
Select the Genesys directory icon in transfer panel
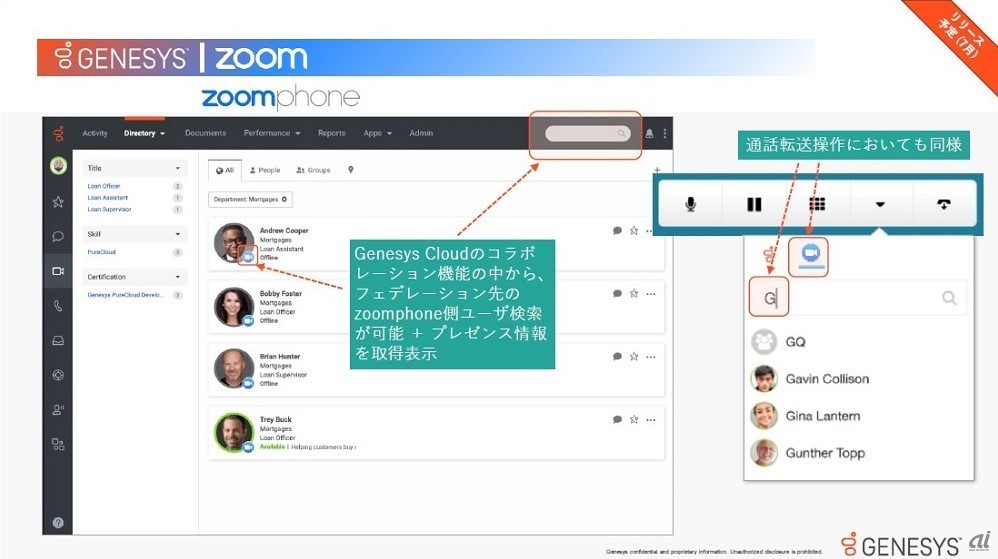pyautogui.click(x=770, y=256)
